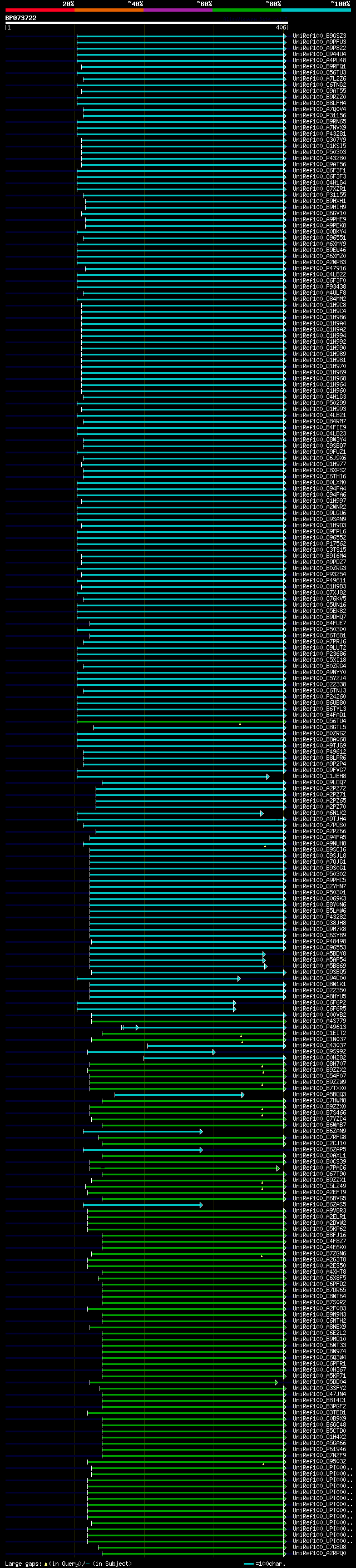The height and width of the screenshot is (1568, 356).
Task: Select label UniRef100_O22350
Action: pyautogui.click(x=319, y=990)
